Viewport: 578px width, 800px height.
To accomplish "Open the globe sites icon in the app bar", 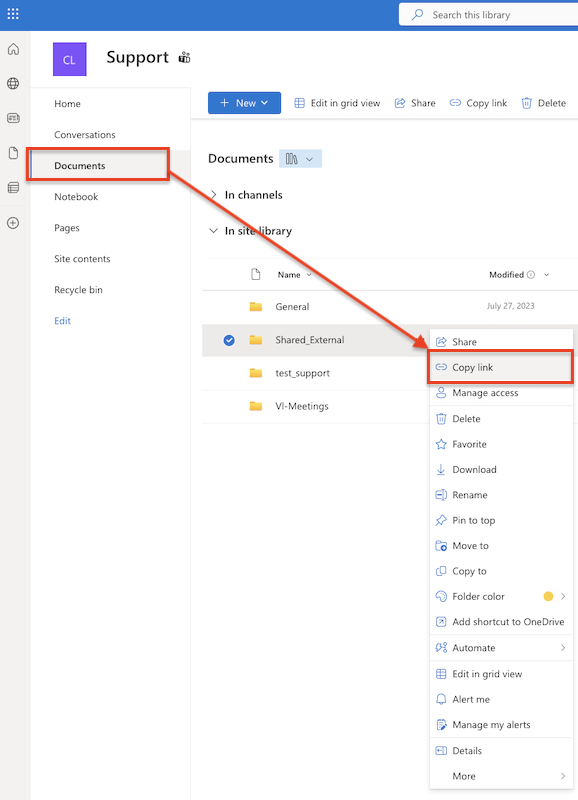I will (x=13, y=83).
